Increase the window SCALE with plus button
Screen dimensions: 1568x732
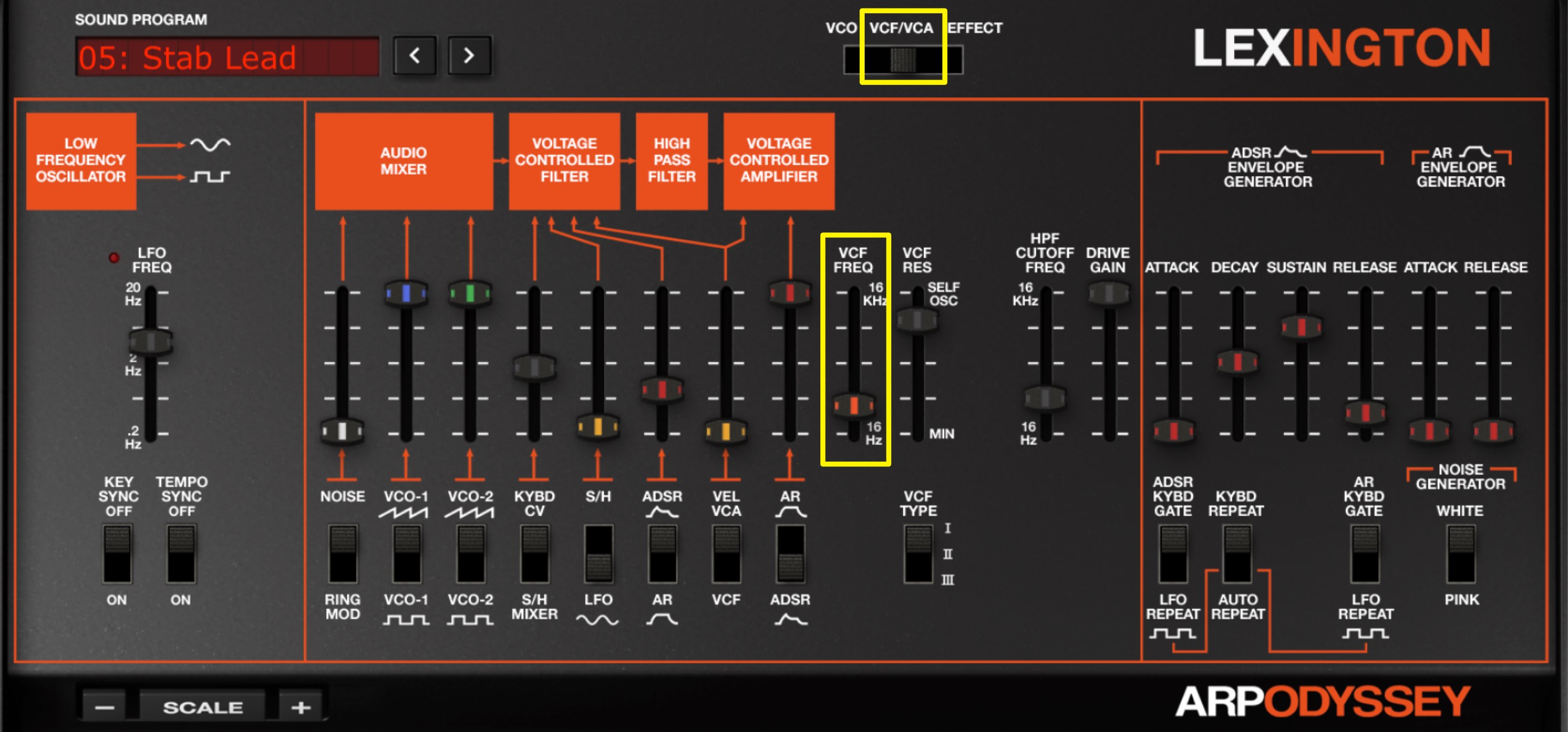301,707
